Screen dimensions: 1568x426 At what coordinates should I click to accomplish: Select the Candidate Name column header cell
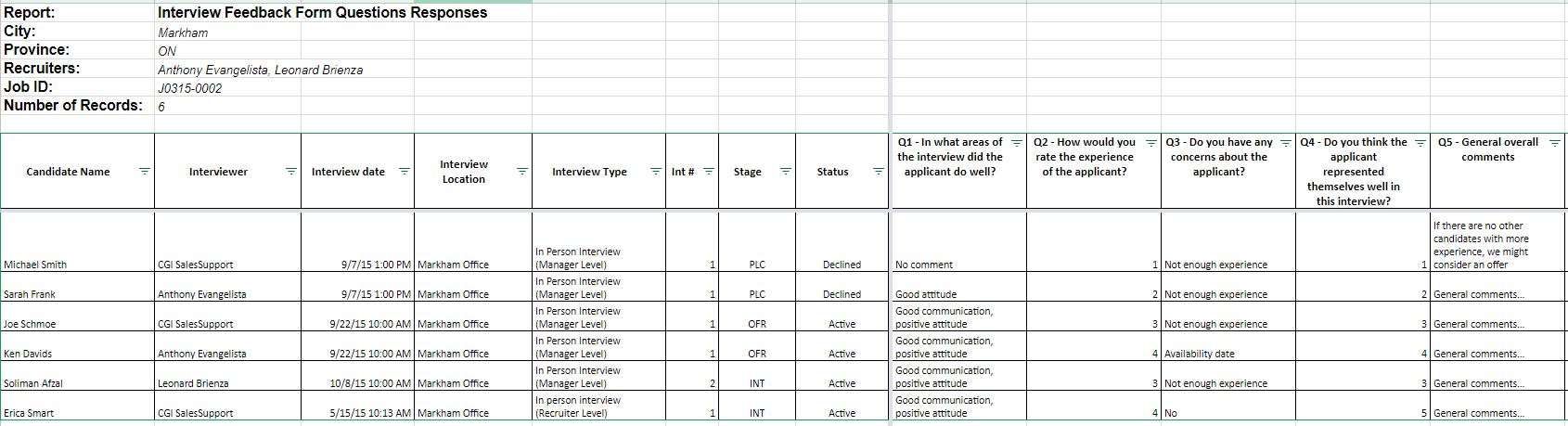(x=78, y=172)
